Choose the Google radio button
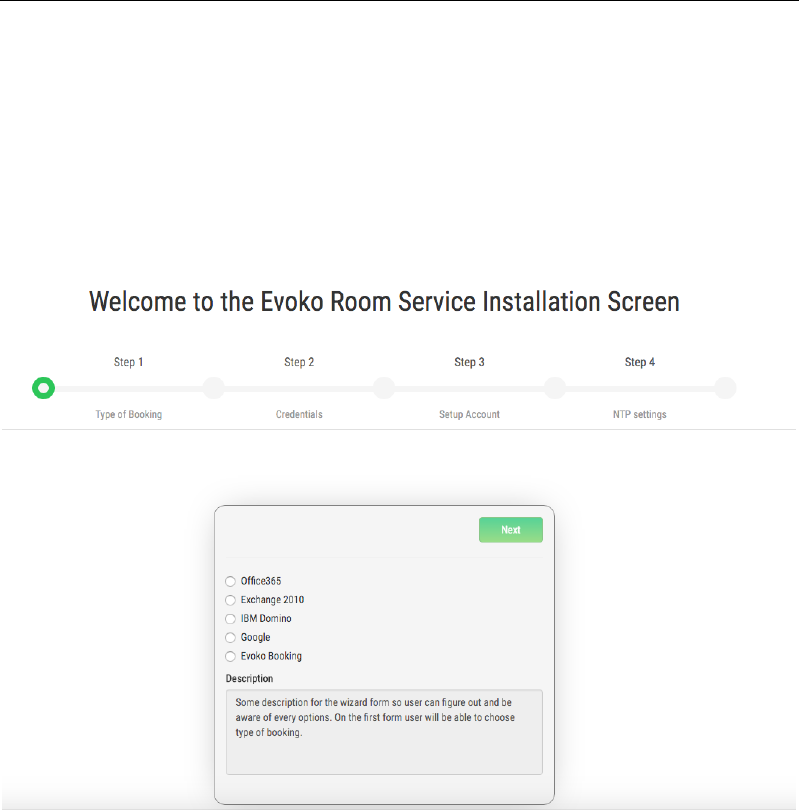The width and height of the screenshot is (799, 810). (230, 637)
